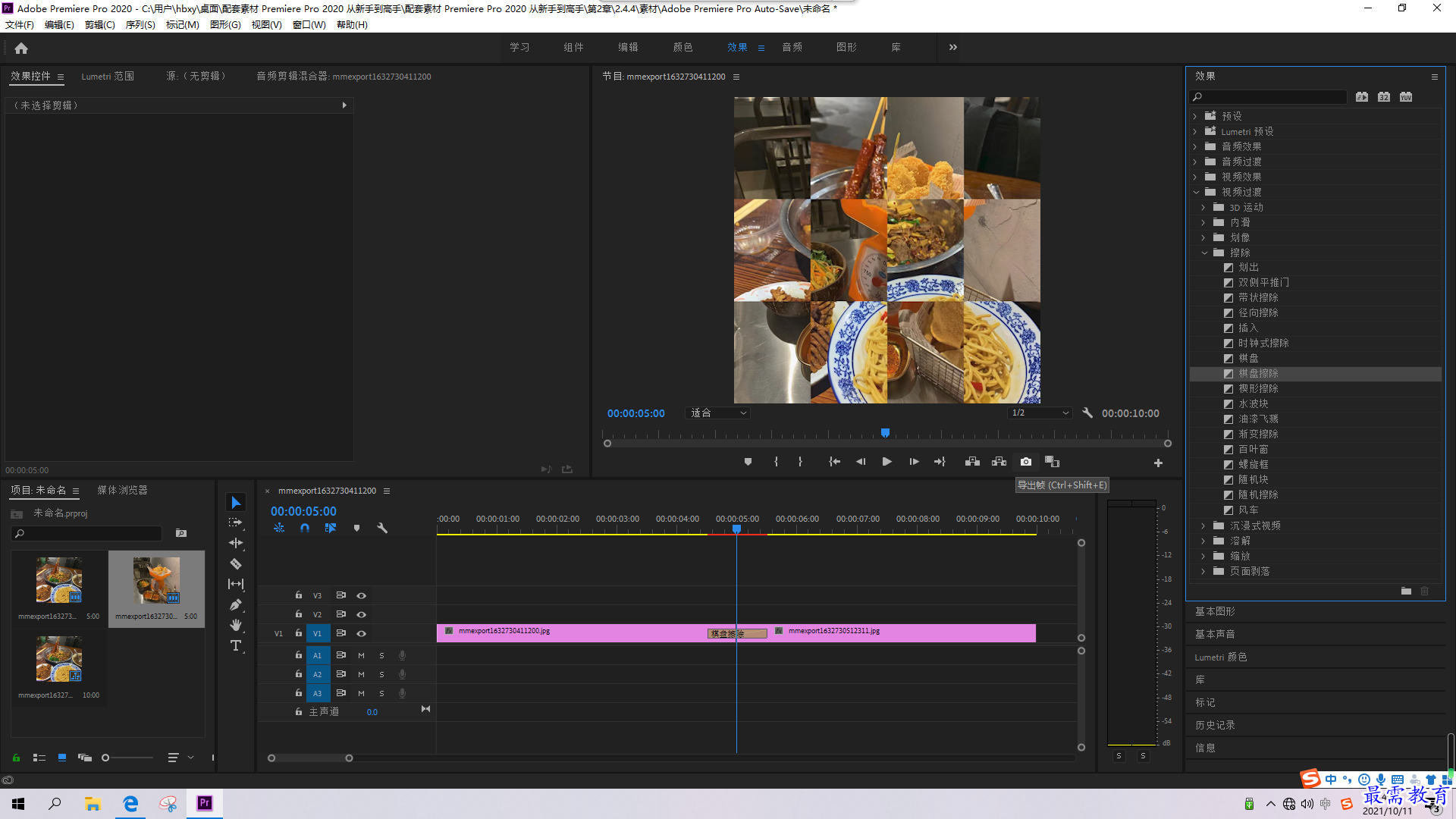Collapse the 视频过渡 folder

1195,192
